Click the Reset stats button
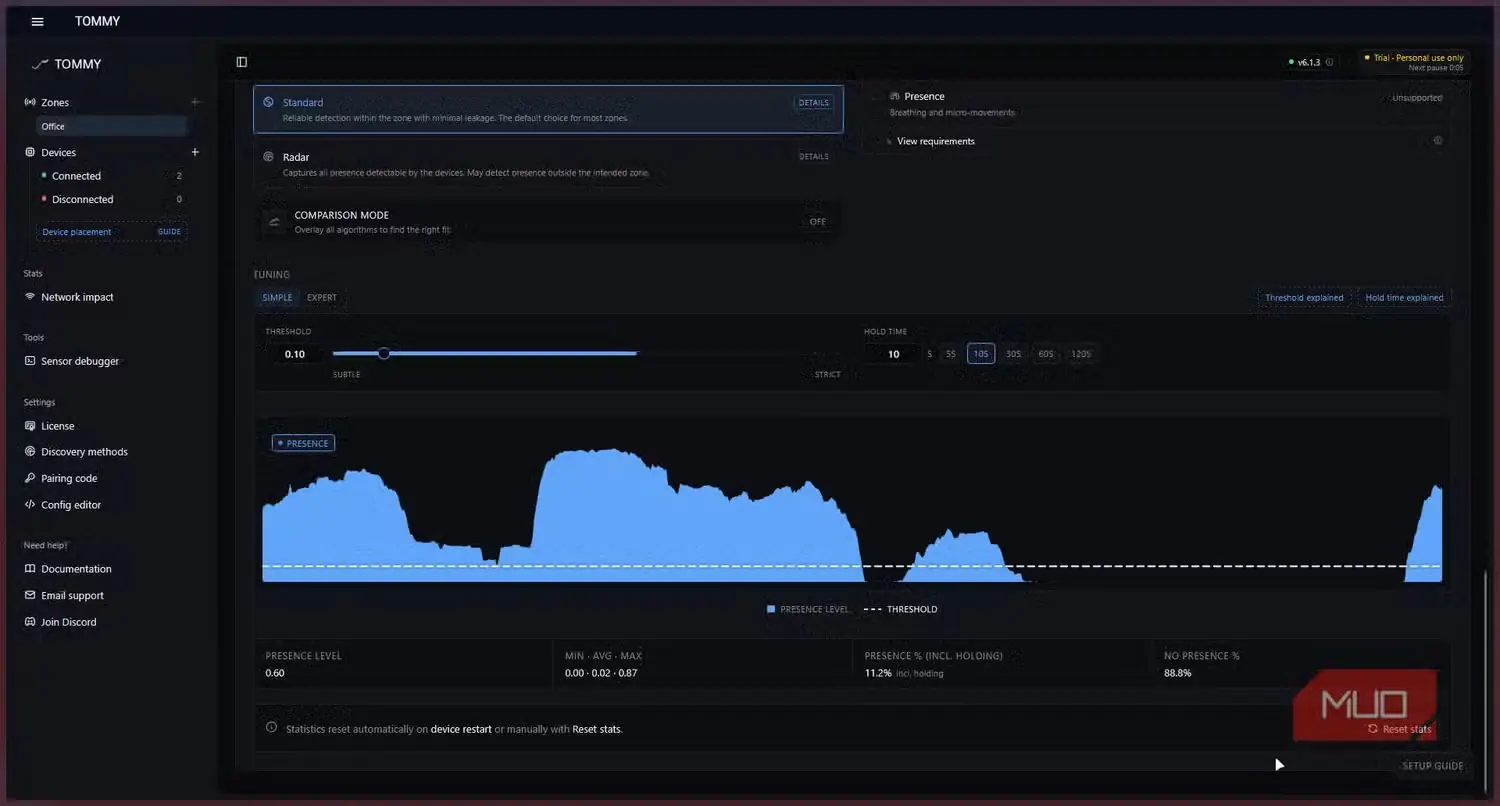This screenshot has width=1500, height=806. click(x=1400, y=729)
